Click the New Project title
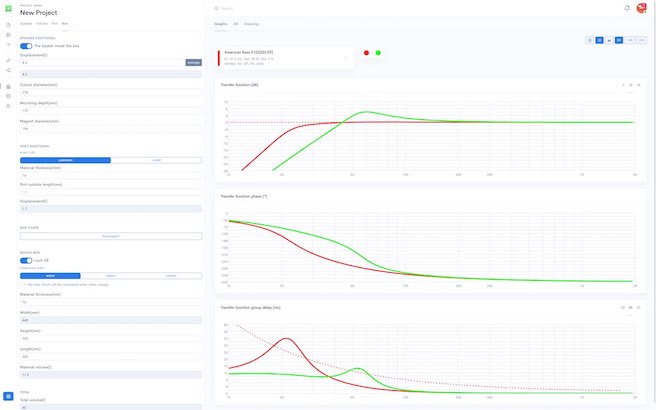Image resolution: width=656 pixels, height=410 pixels. coord(38,13)
